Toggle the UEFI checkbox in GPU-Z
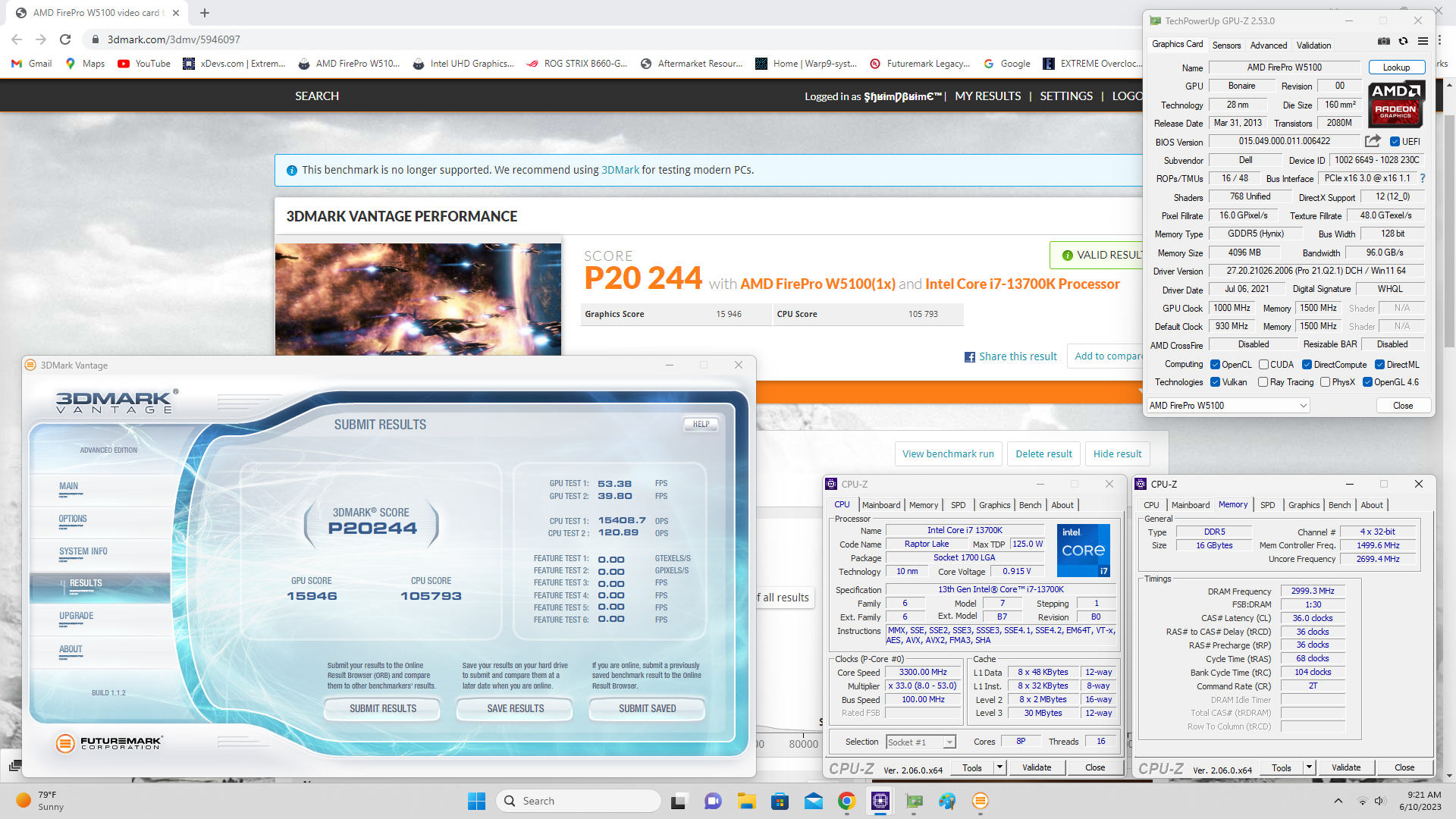Viewport: 1456px width, 819px height. click(x=1394, y=142)
